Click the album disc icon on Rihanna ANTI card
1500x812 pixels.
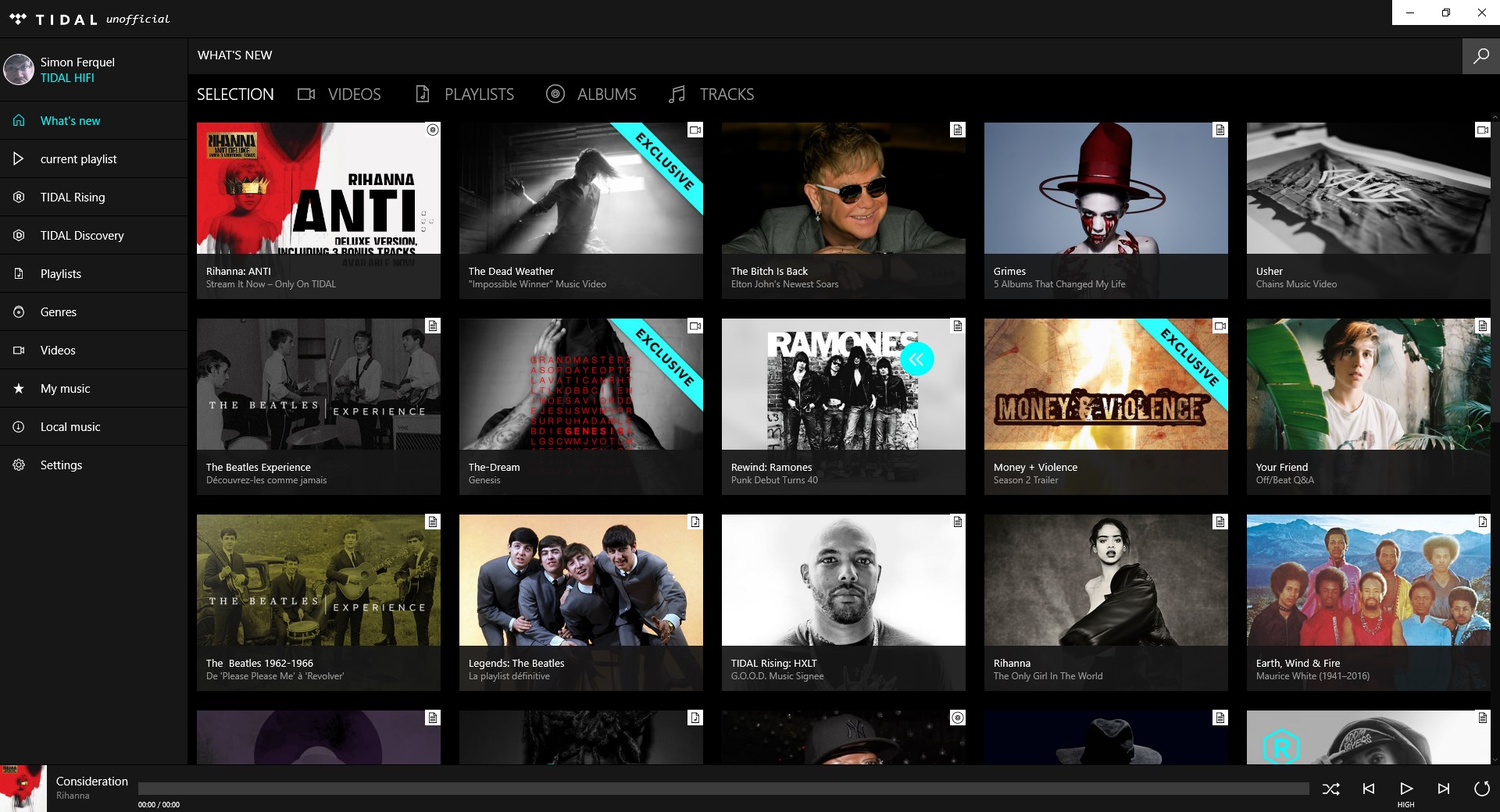click(x=432, y=130)
